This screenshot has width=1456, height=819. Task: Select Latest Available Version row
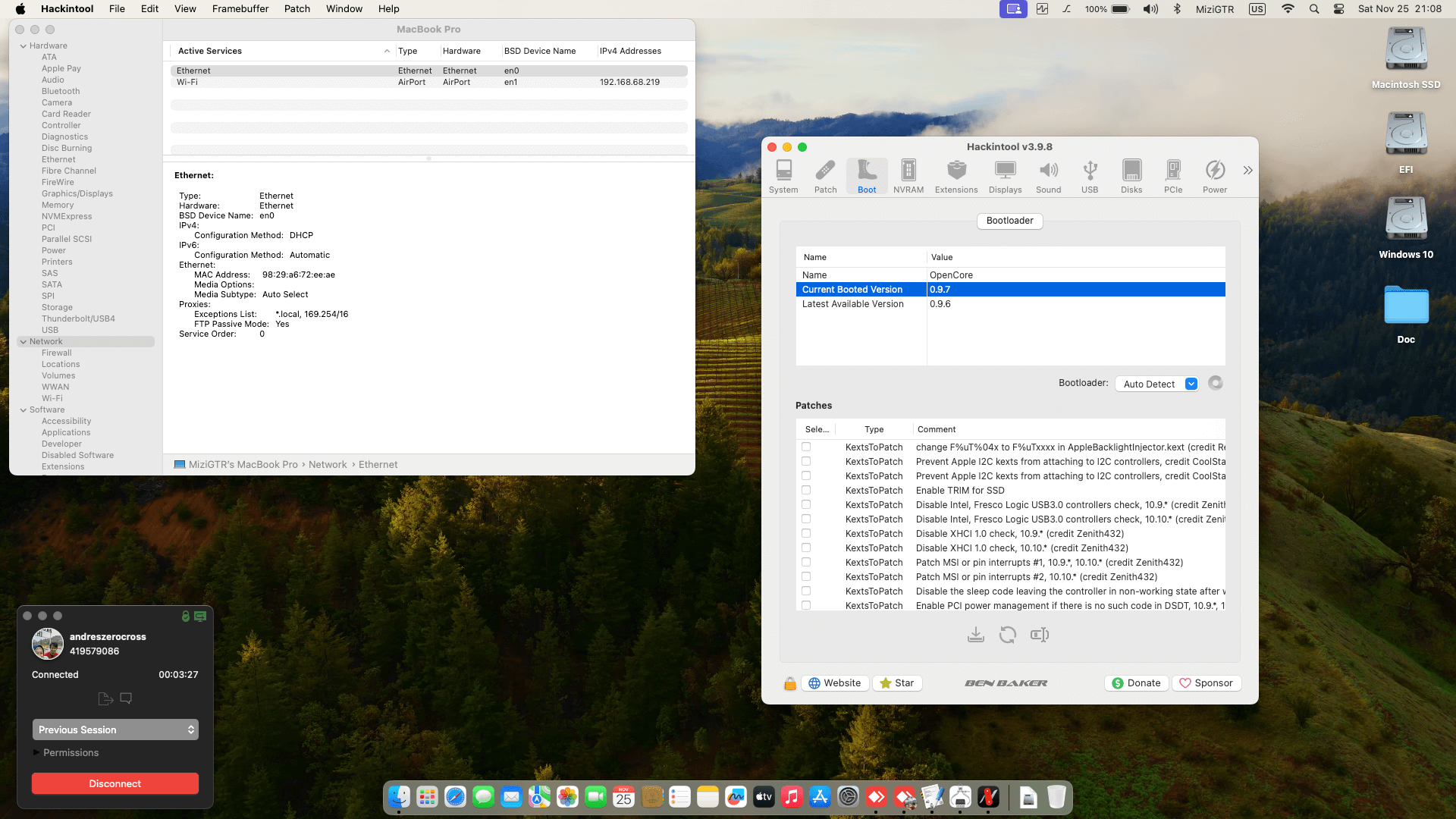(1011, 304)
